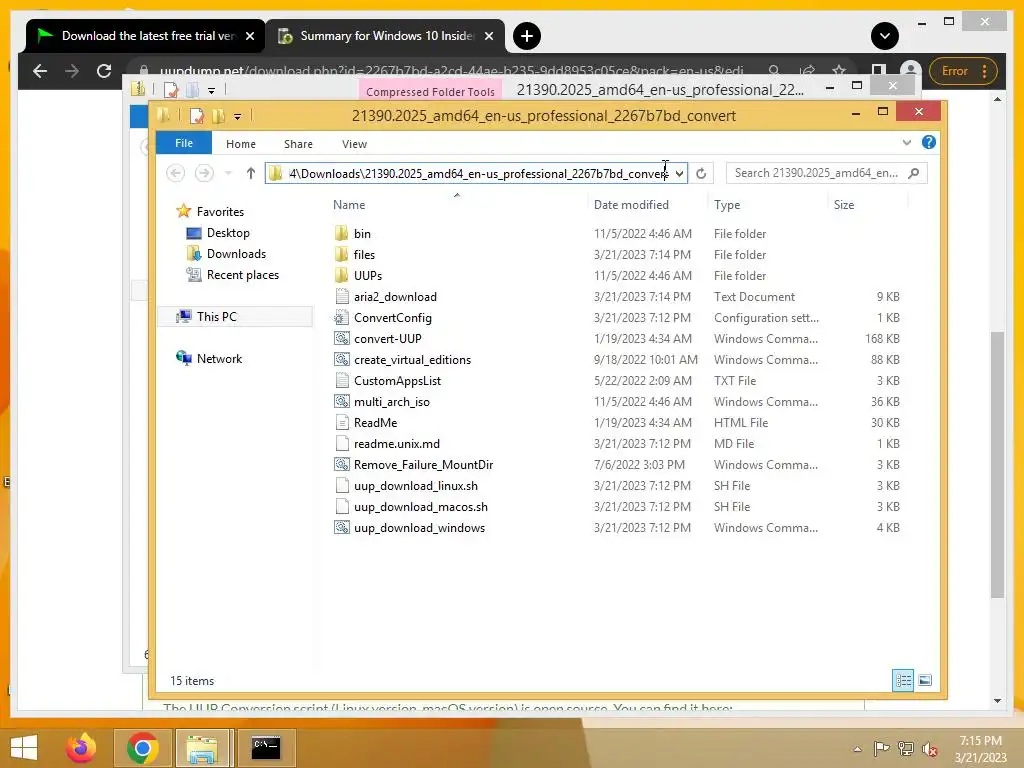Select Remove_Failure_MountDir script icon

click(x=342, y=464)
